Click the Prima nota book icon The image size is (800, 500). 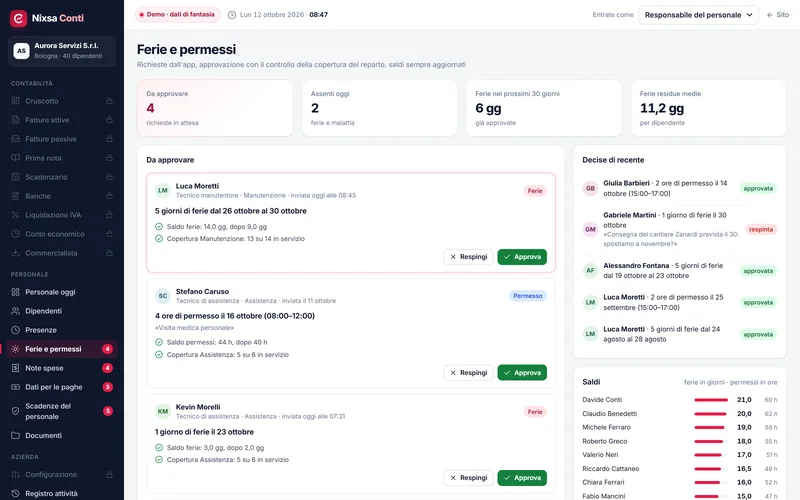[x=15, y=158]
